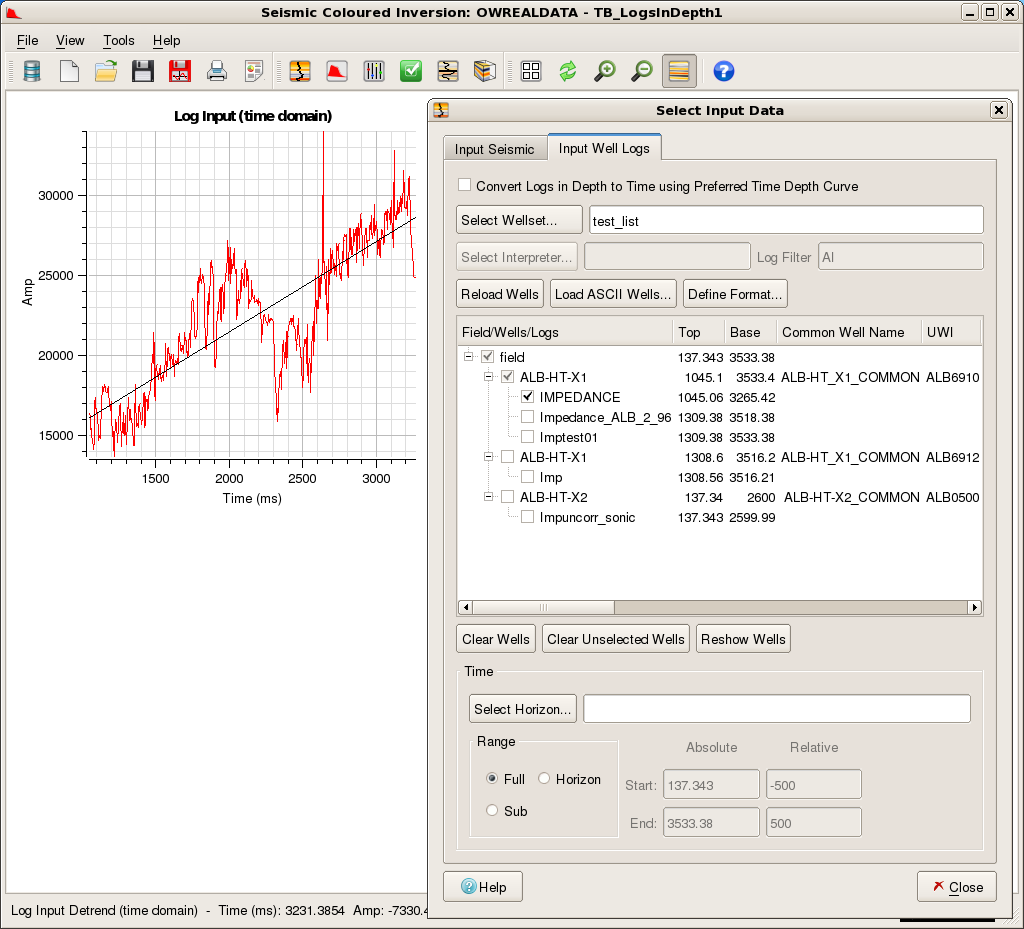Click the Top column header
Viewport: 1024px width, 929px height.
(x=698, y=332)
